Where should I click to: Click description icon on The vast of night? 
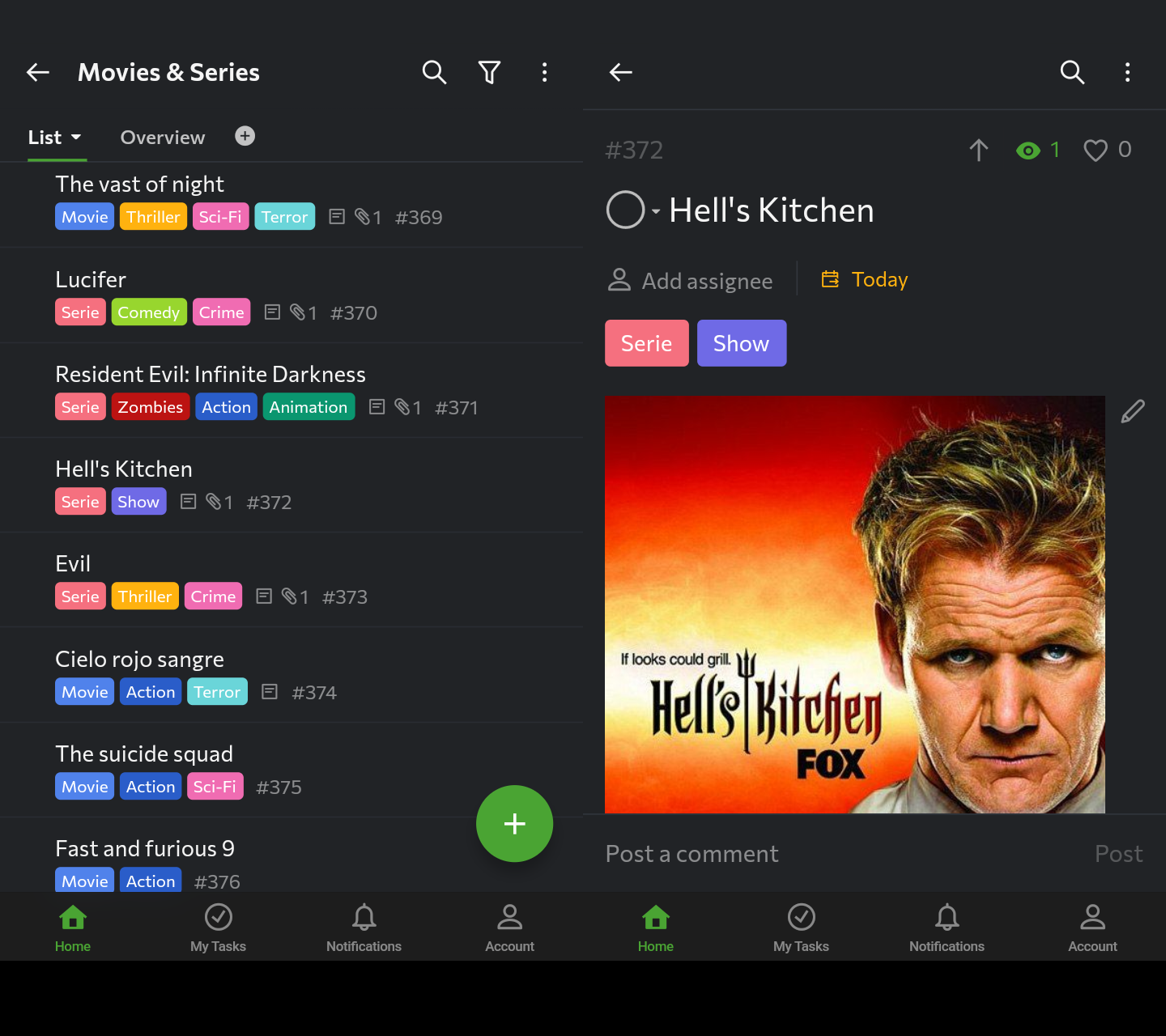coord(337,217)
